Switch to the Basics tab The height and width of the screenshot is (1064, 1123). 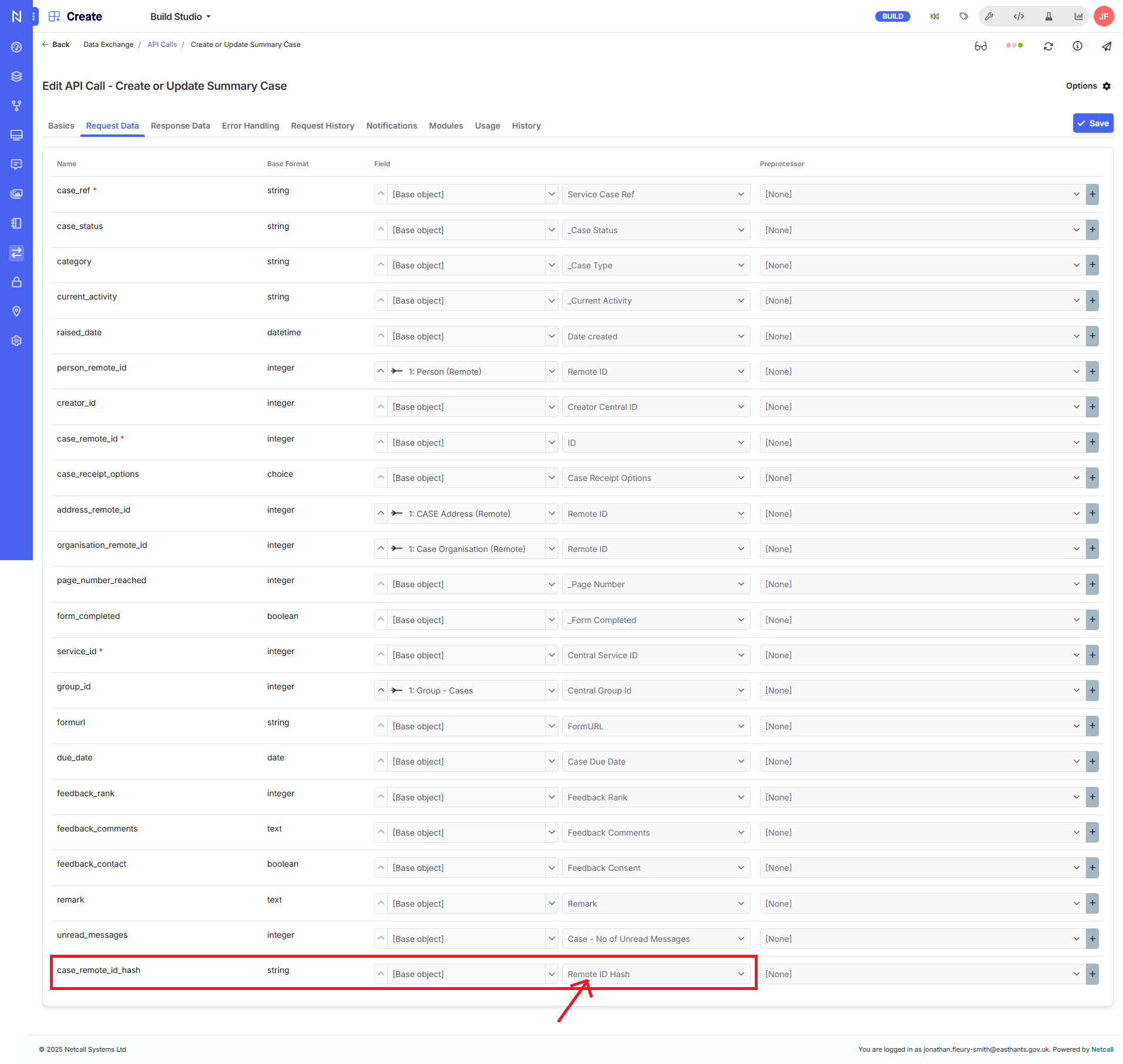(61, 126)
